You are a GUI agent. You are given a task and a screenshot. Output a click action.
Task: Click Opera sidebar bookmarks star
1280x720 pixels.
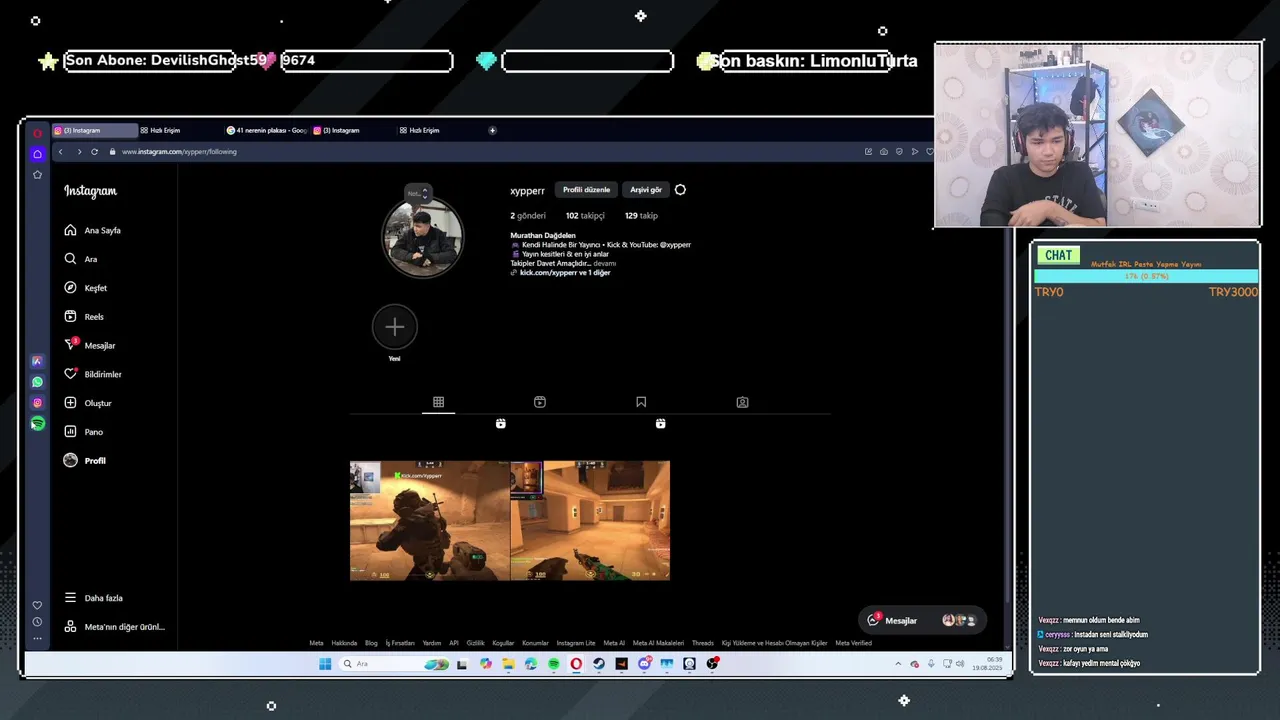pos(37,175)
